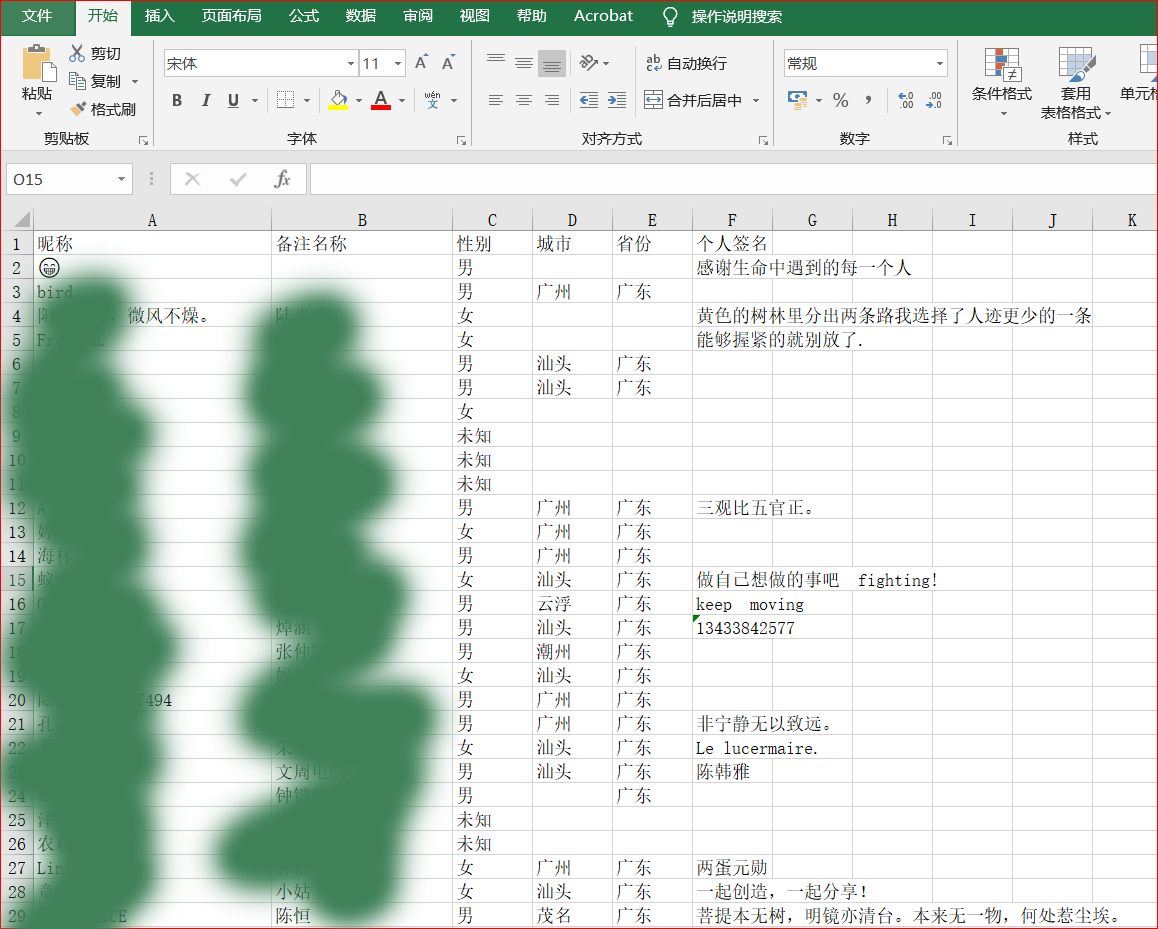Click the fill color paint bucket
Image resolution: width=1158 pixels, height=929 pixels.
[x=338, y=100]
